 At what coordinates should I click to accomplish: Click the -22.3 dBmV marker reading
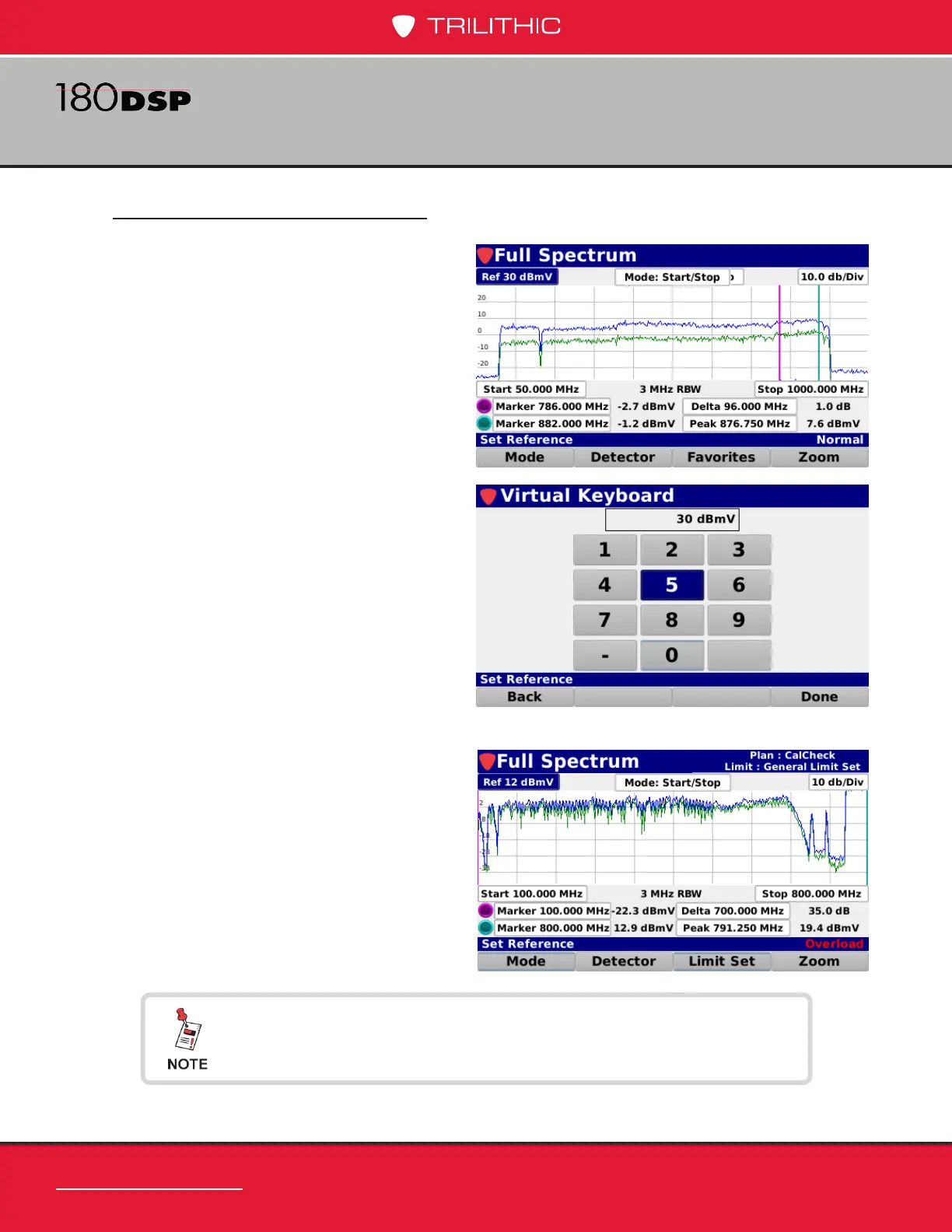(x=643, y=911)
